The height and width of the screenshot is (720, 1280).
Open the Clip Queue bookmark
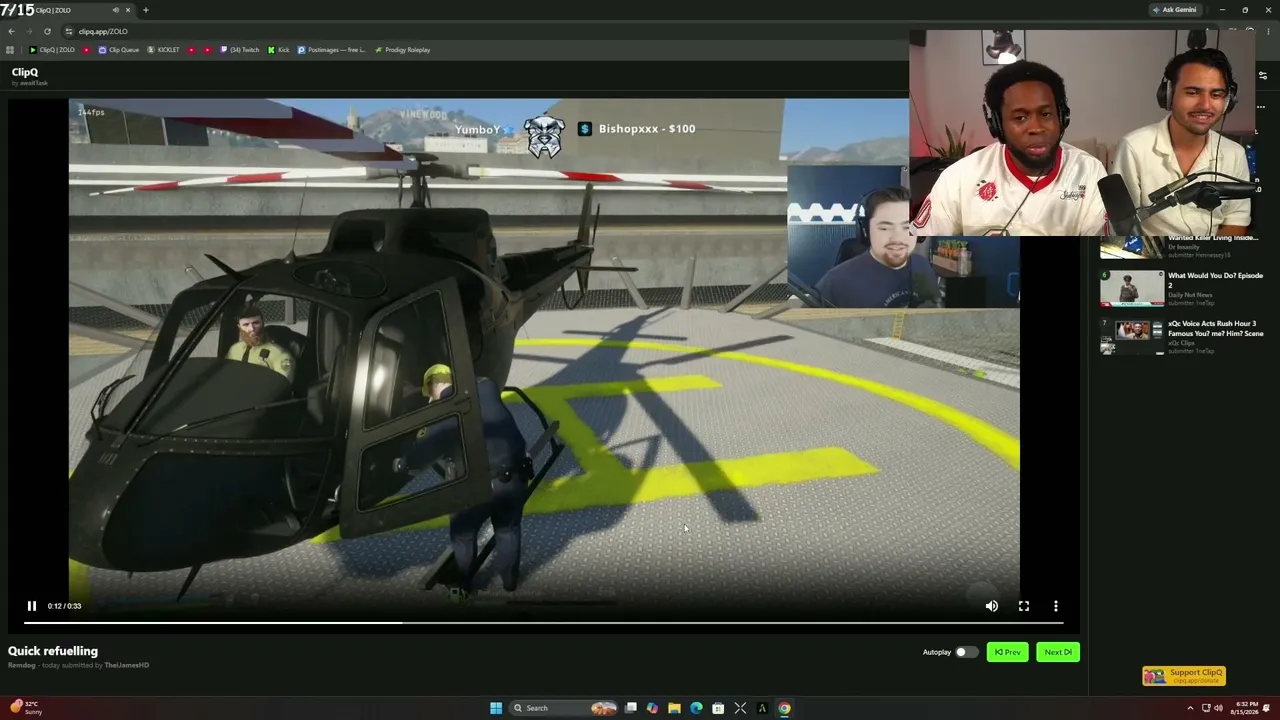click(119, 50)
